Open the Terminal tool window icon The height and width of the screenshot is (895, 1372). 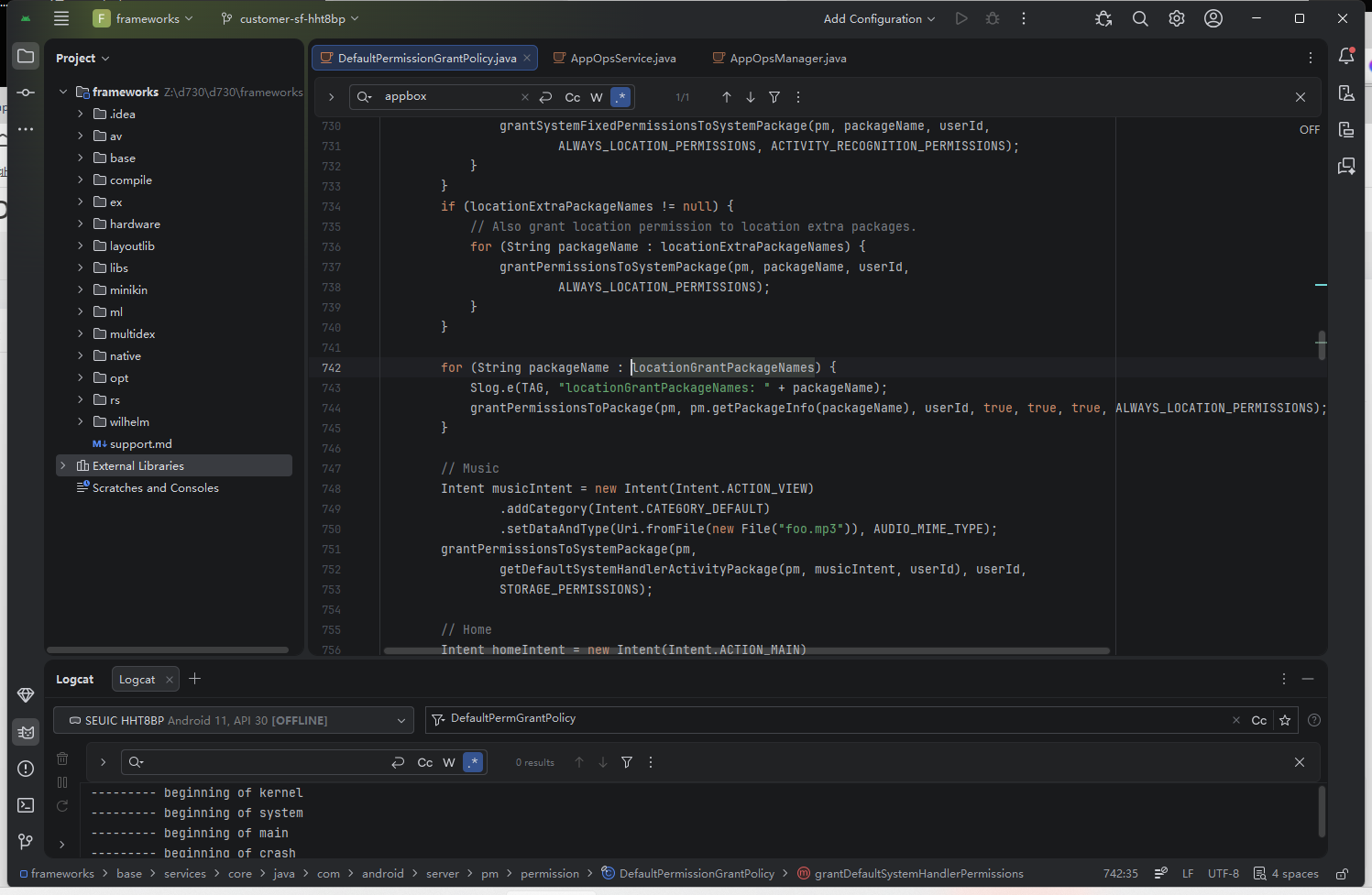(x=26, y=805)
